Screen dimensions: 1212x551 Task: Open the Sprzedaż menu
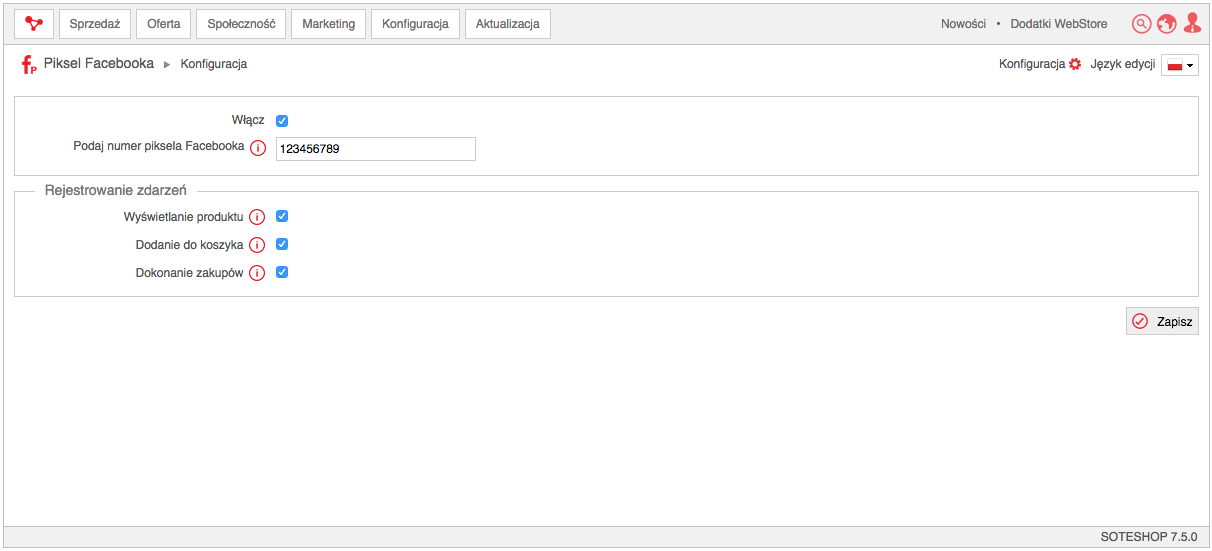pyautogui.click(x=95, y=24)
